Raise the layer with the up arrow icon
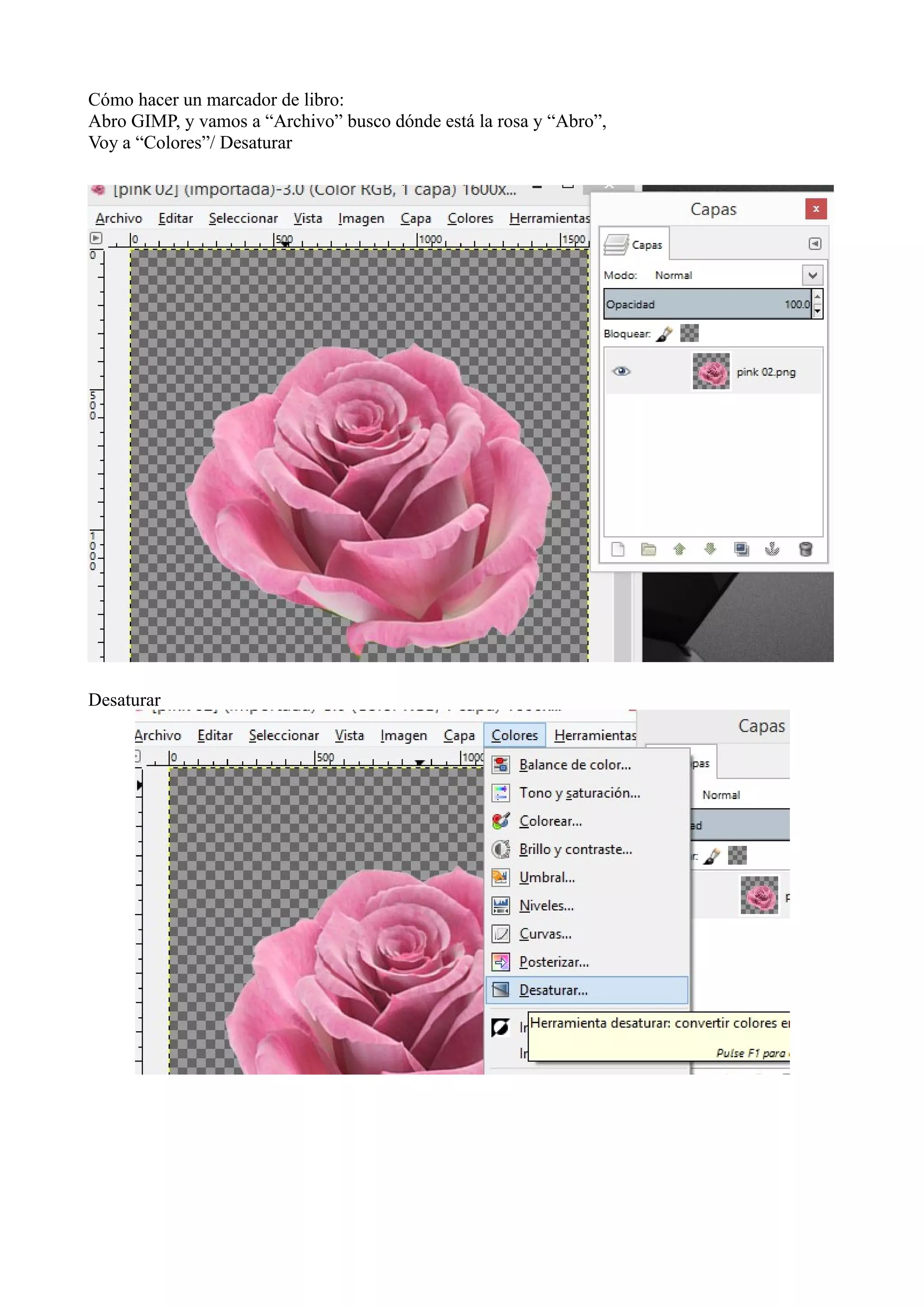This screenshot has height=1308, width=924. pos(679,549)
